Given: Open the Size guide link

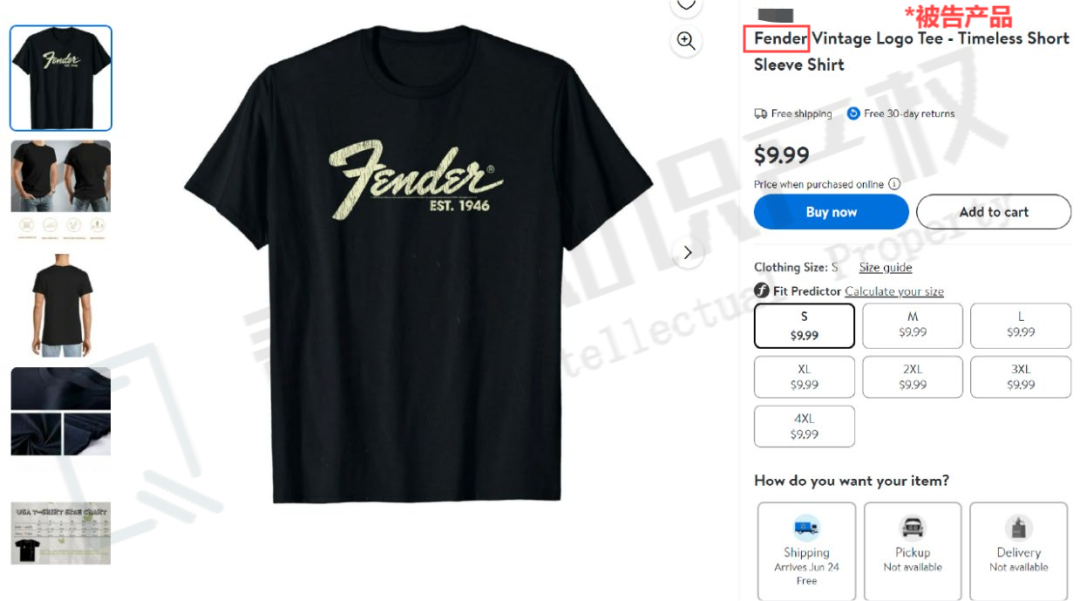Looking at the screenshot, I should coord(885,267).
